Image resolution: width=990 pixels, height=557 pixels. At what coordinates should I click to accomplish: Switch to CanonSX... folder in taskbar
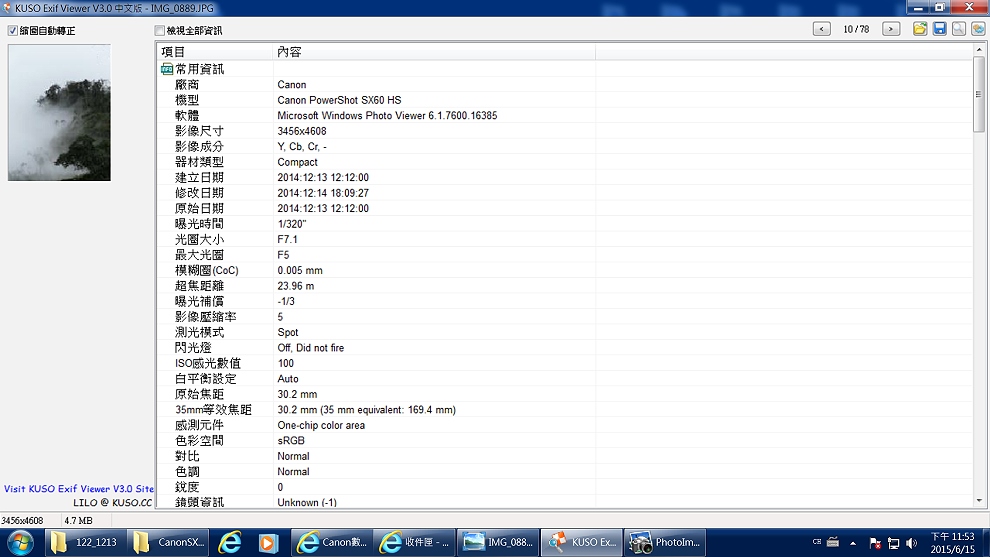pos(168,542)
